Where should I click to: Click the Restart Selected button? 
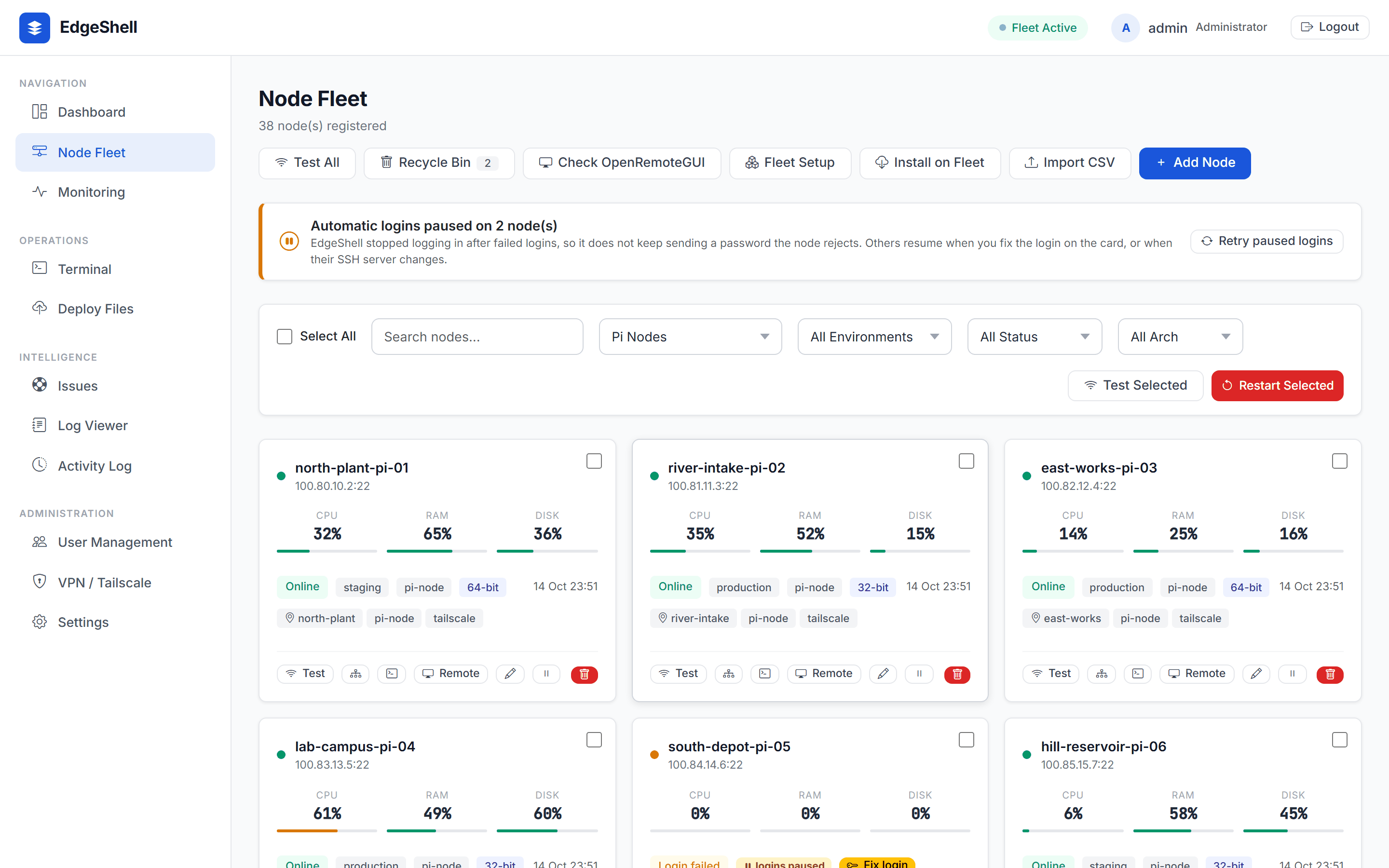point(1277,385)
